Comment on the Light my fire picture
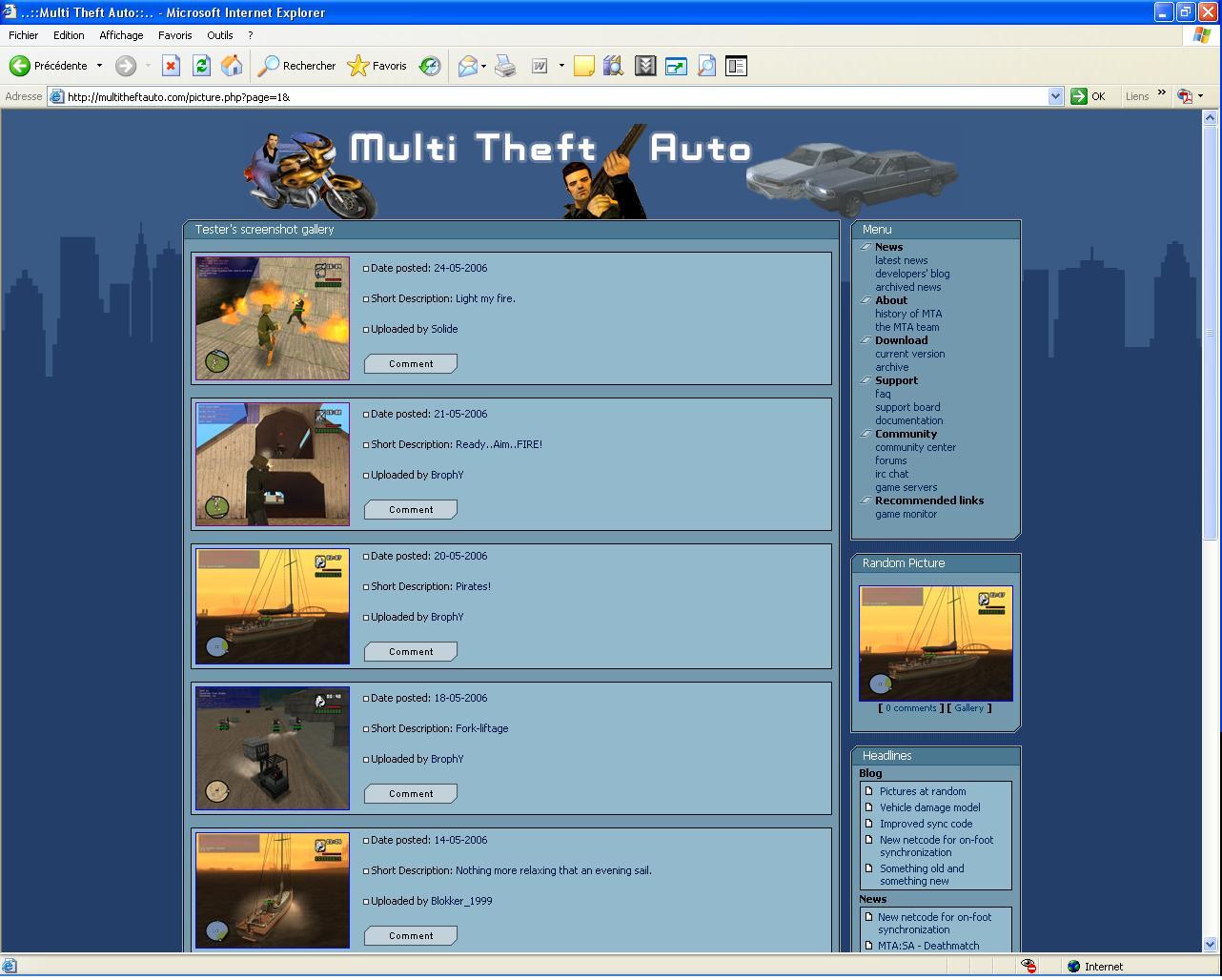This screenshot has height=980, width=1222. point(411,363)
